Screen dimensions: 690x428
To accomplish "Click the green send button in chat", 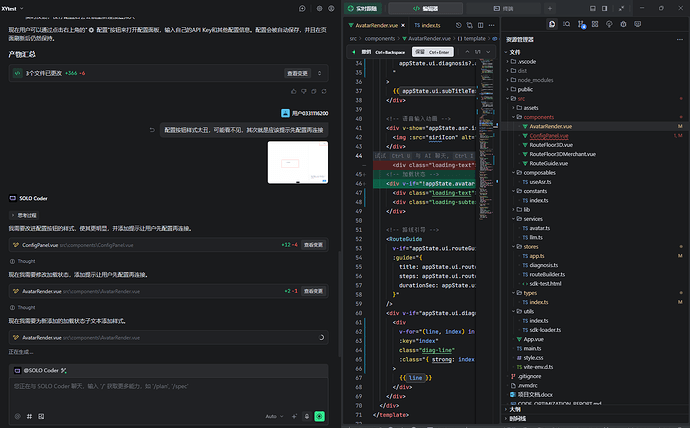I will coord(319,415).
